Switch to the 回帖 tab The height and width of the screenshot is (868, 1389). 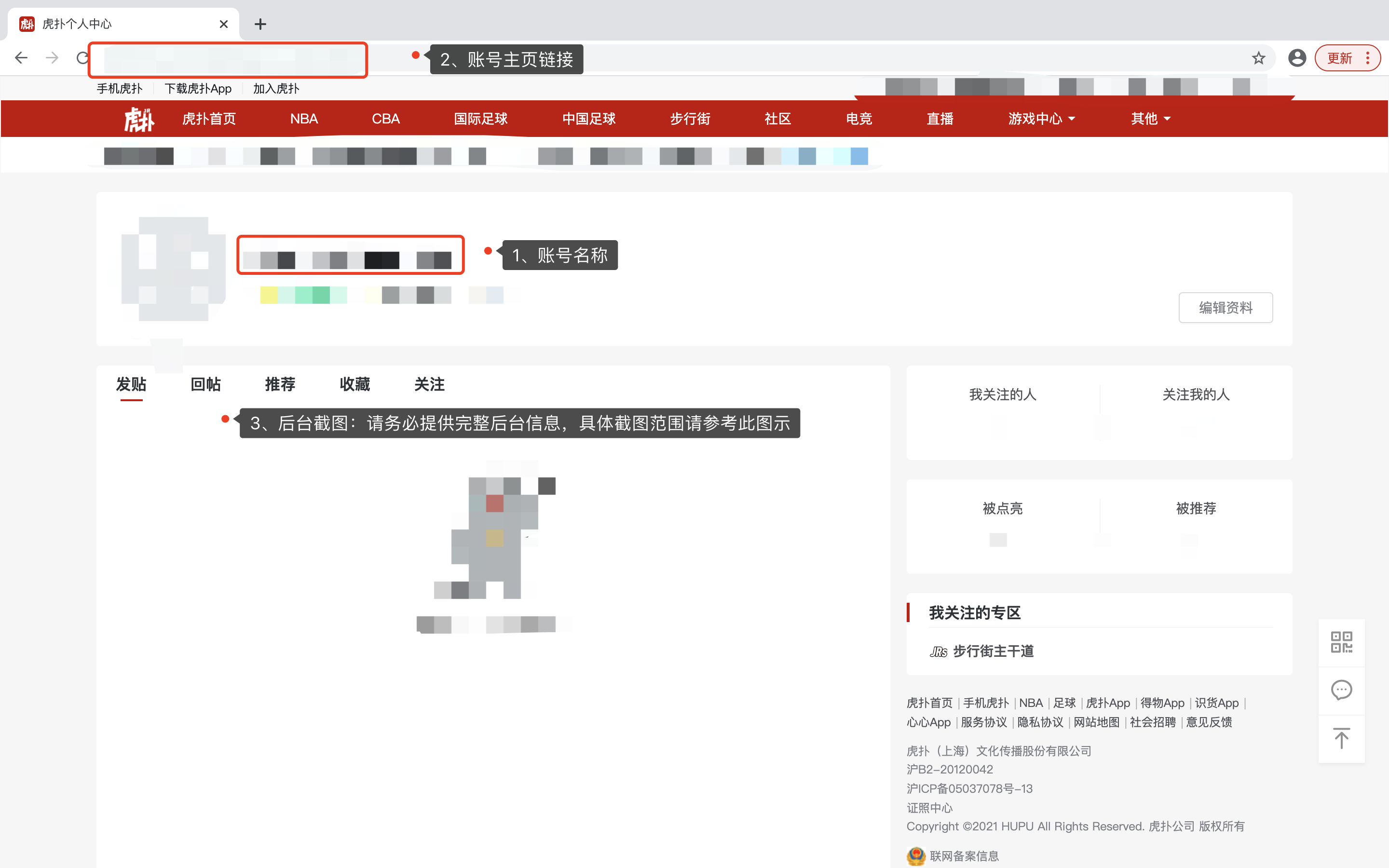tap(205, 384)
